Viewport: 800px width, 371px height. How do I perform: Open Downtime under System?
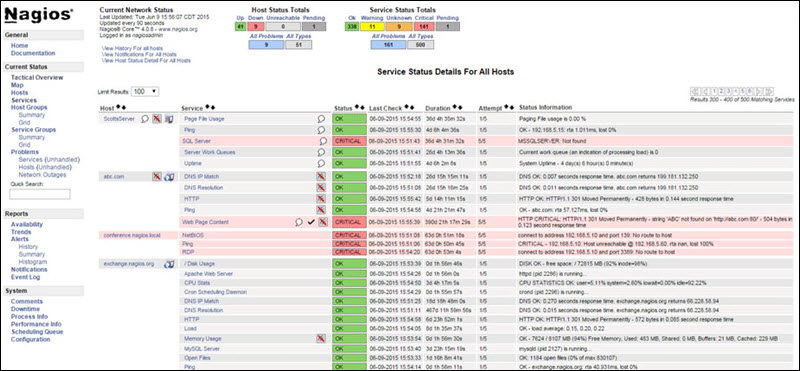click(25, 309)
